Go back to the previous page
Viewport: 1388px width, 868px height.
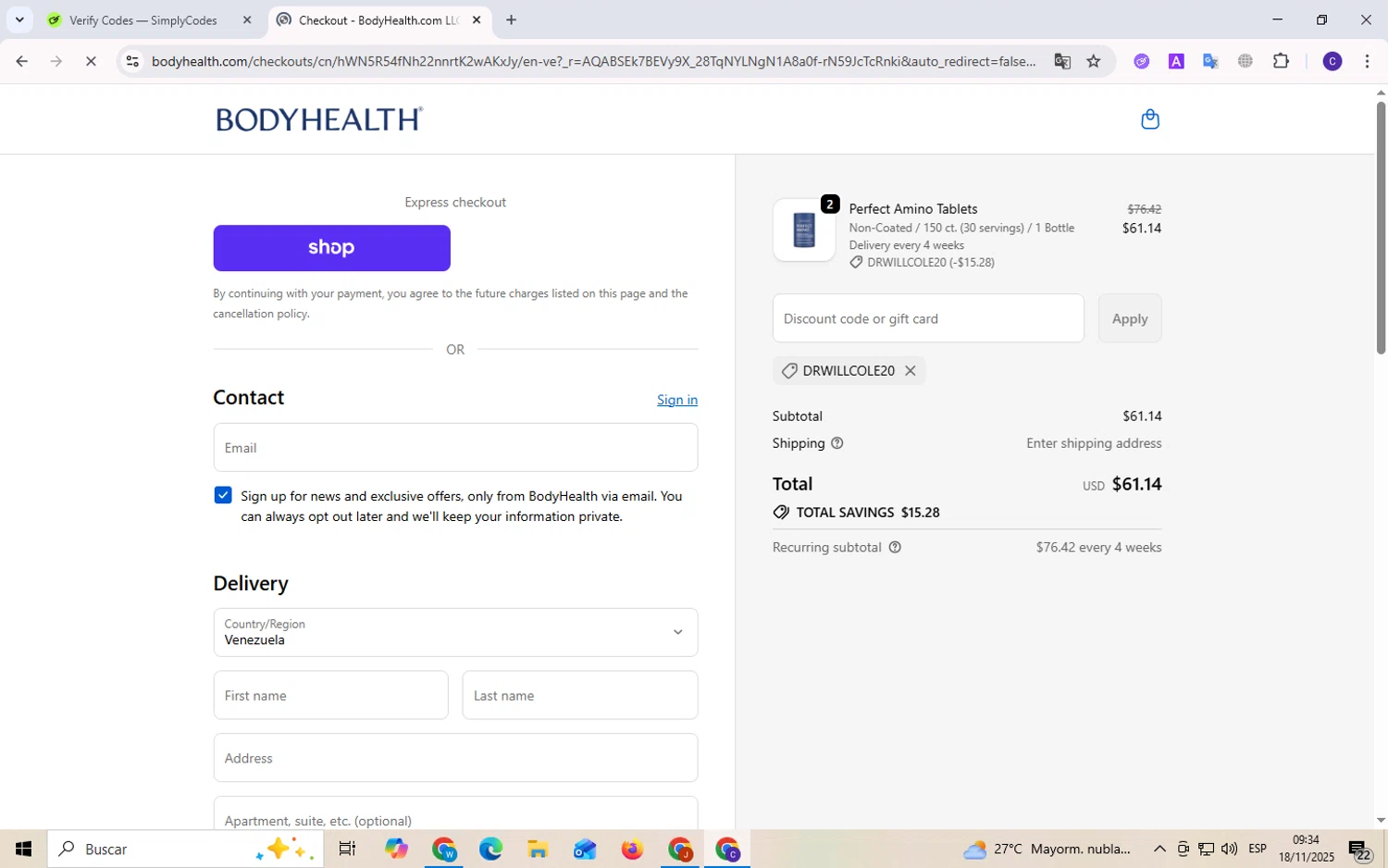point(21,61)
